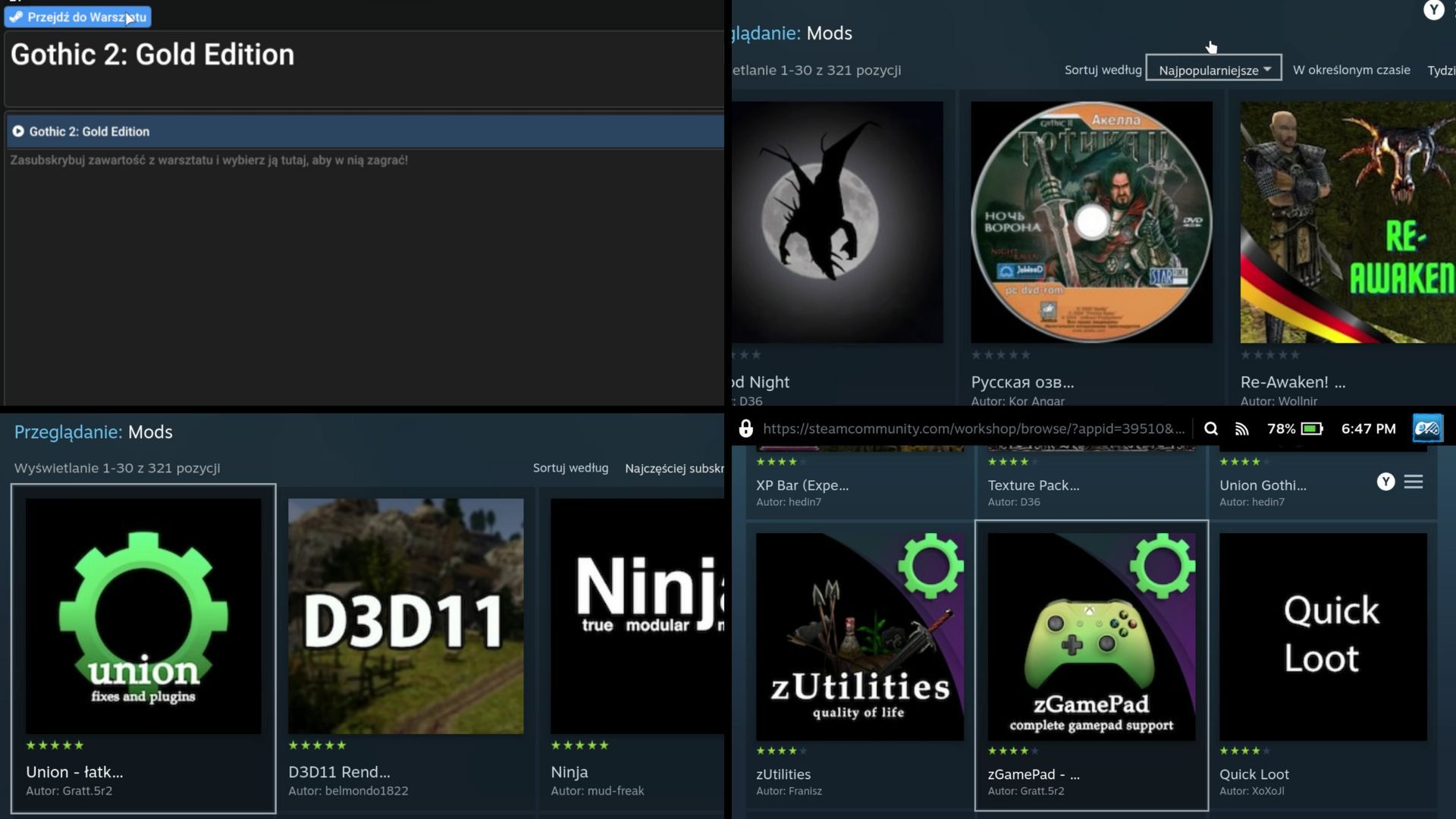The height and width of the screenshot is (819, 1456).
Task: Click the search magnifier icon
Action: click(1211, 429)
